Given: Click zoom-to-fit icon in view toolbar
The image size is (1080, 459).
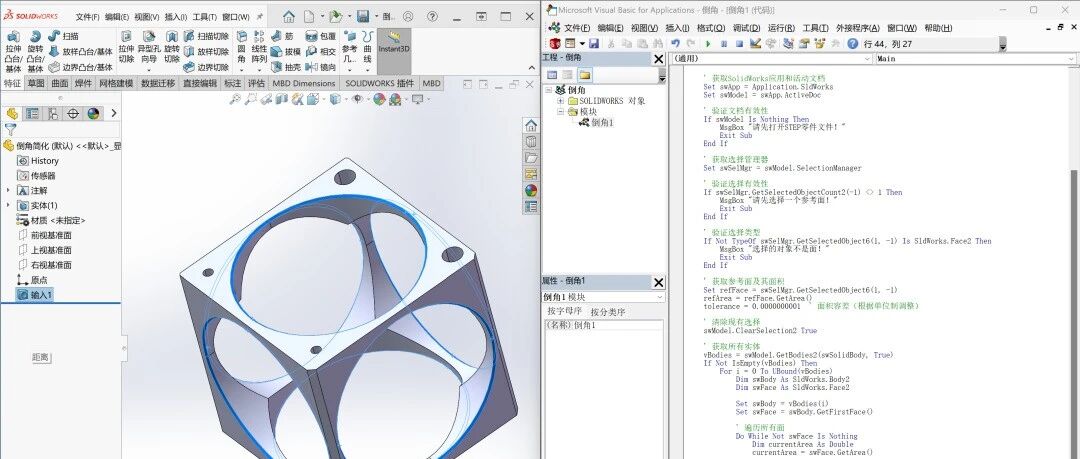Looking at the screenshot, I should point(235,99).
